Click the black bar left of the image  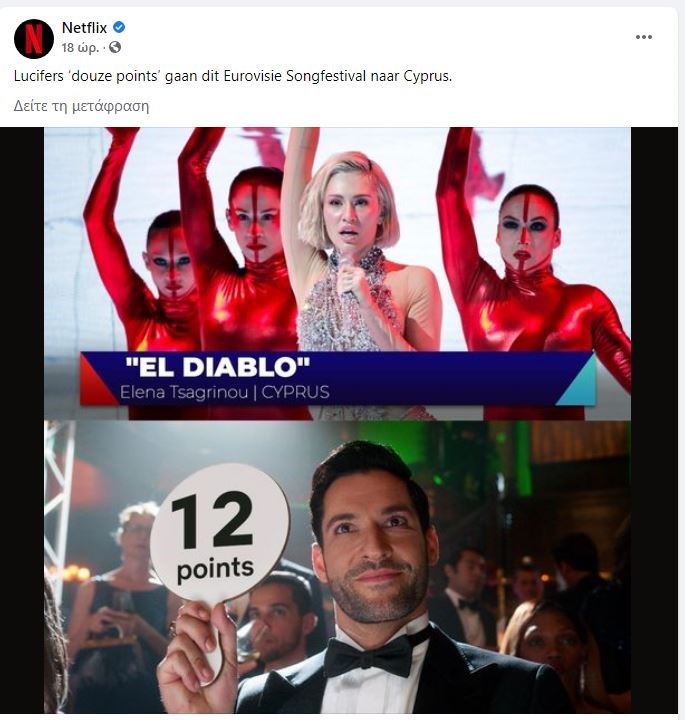point(22,420)
